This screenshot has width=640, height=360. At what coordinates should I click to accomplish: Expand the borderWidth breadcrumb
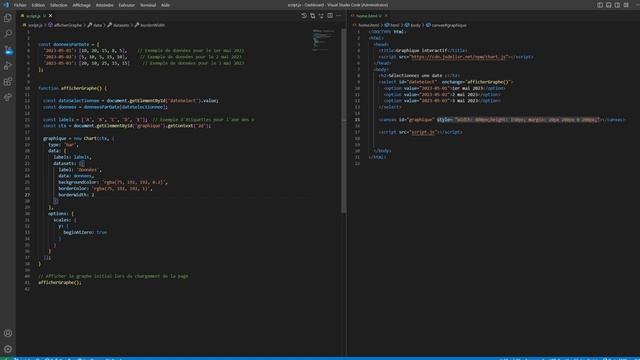coord(153,25)
